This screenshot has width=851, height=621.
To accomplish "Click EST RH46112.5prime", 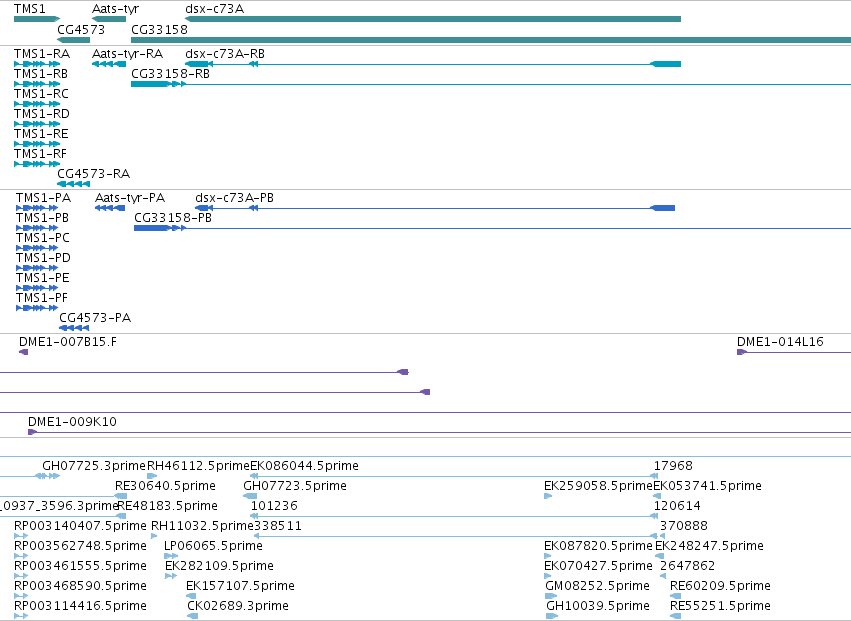I will [199, 466].
